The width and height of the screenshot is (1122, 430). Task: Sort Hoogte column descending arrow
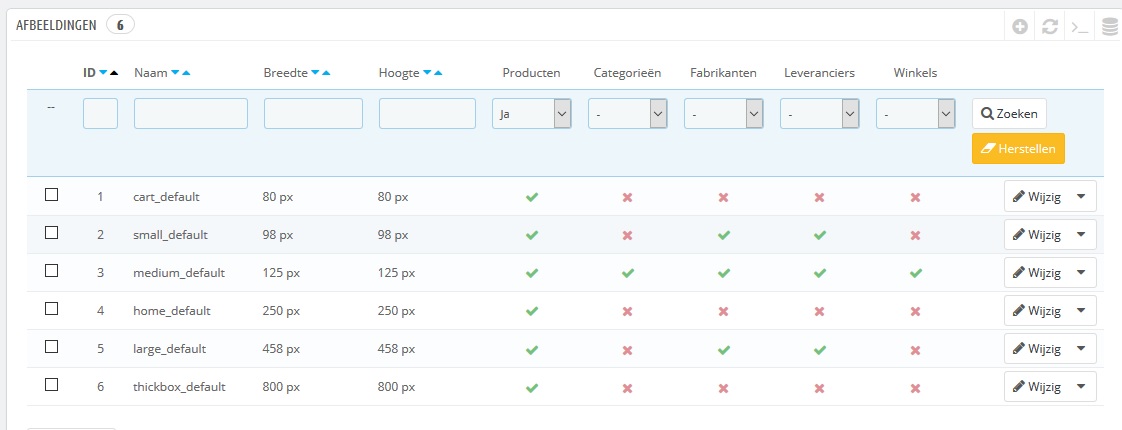(x=427, y=73)
